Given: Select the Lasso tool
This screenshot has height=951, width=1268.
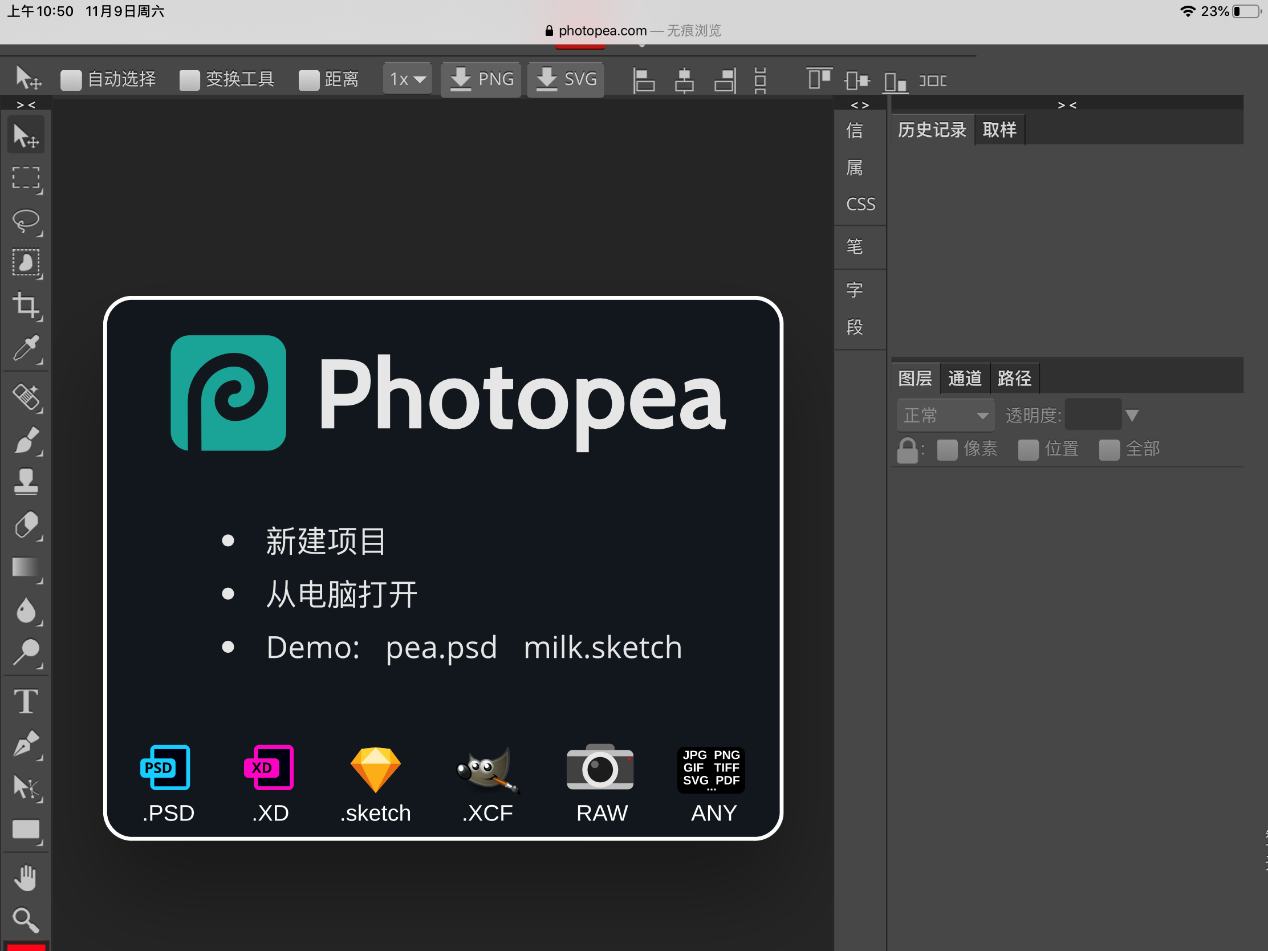Looking at the screenshot, I should click(x=26, y=221).
